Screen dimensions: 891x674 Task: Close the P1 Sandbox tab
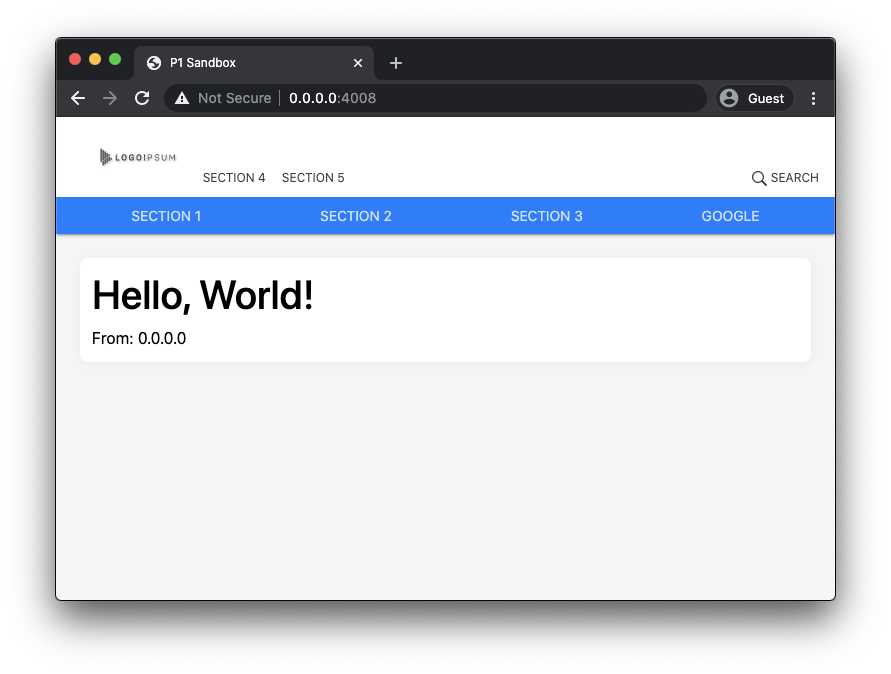click(x=358, y=63)
